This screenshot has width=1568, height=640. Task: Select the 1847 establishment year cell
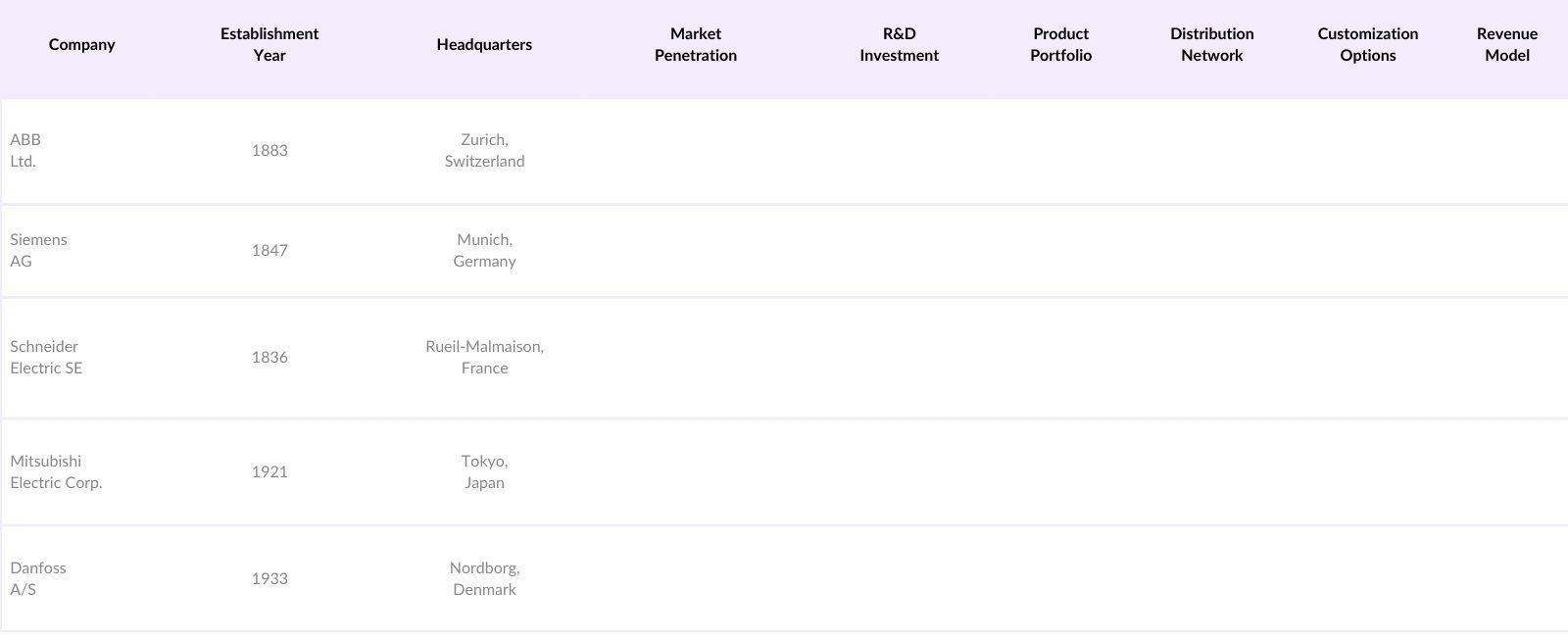pos(269,250)
